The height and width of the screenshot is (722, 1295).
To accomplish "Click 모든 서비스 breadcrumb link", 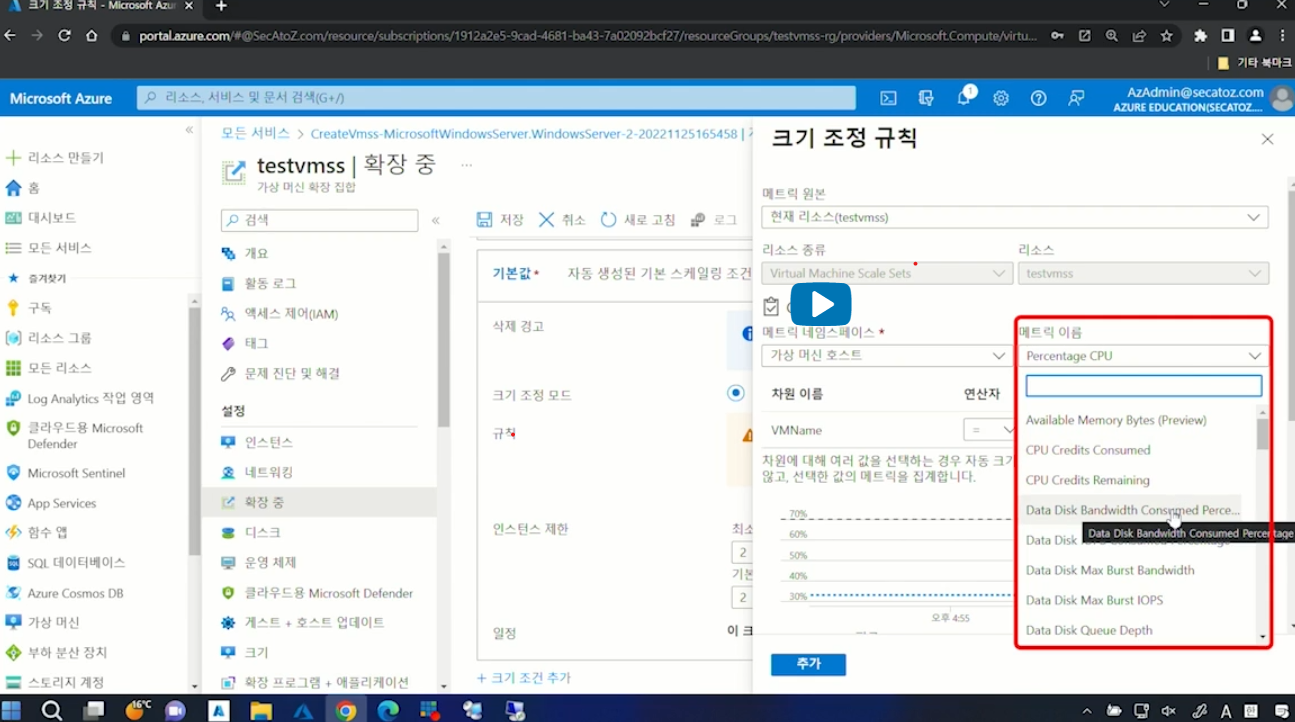I will 255,133.
